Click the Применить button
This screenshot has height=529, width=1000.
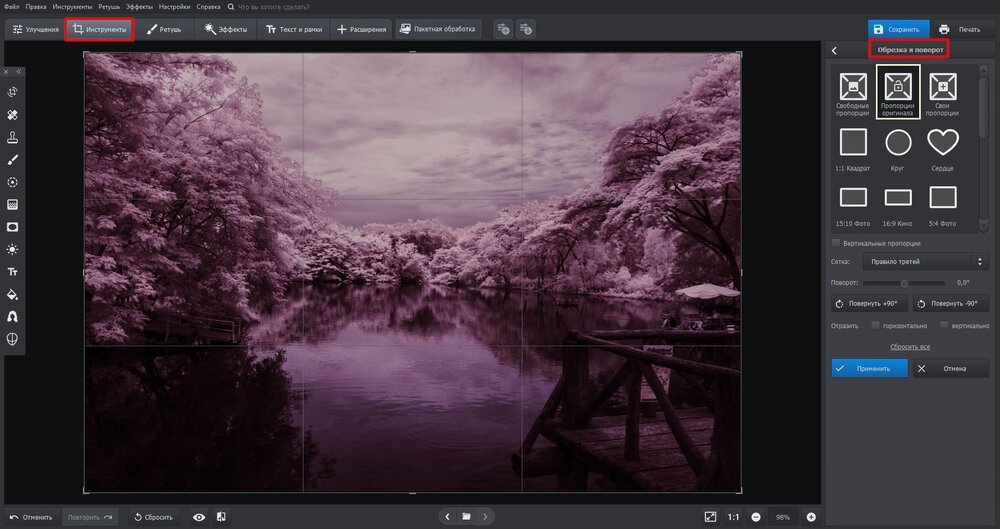pyautogui.click(x=869, y=368)
